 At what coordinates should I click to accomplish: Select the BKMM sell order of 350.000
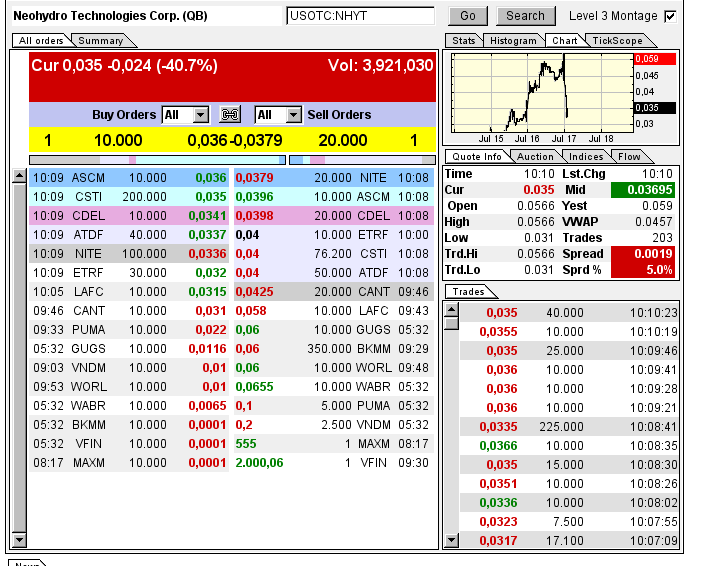pyautogui.click(x=334, y=349)
